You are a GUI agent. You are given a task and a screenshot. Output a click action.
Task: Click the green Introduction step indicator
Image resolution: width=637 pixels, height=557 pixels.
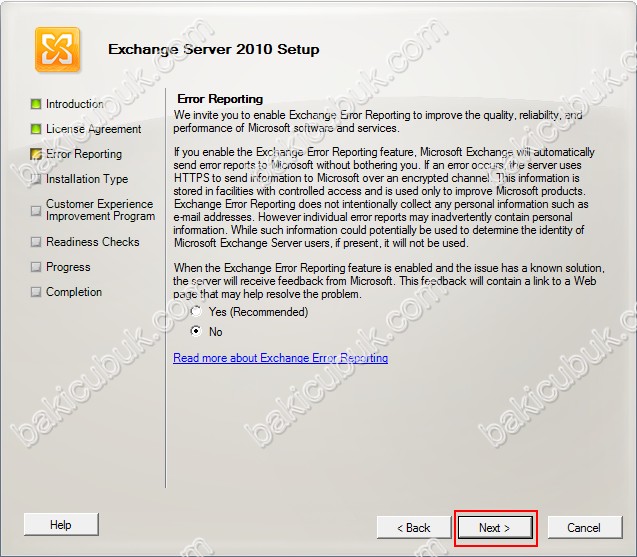(36, 104)
